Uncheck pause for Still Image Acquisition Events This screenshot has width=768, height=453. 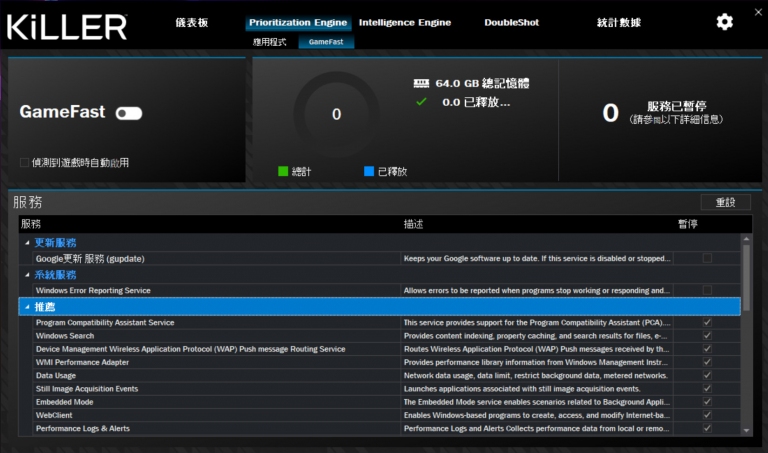pyautogui.click(x=707, y=388)
